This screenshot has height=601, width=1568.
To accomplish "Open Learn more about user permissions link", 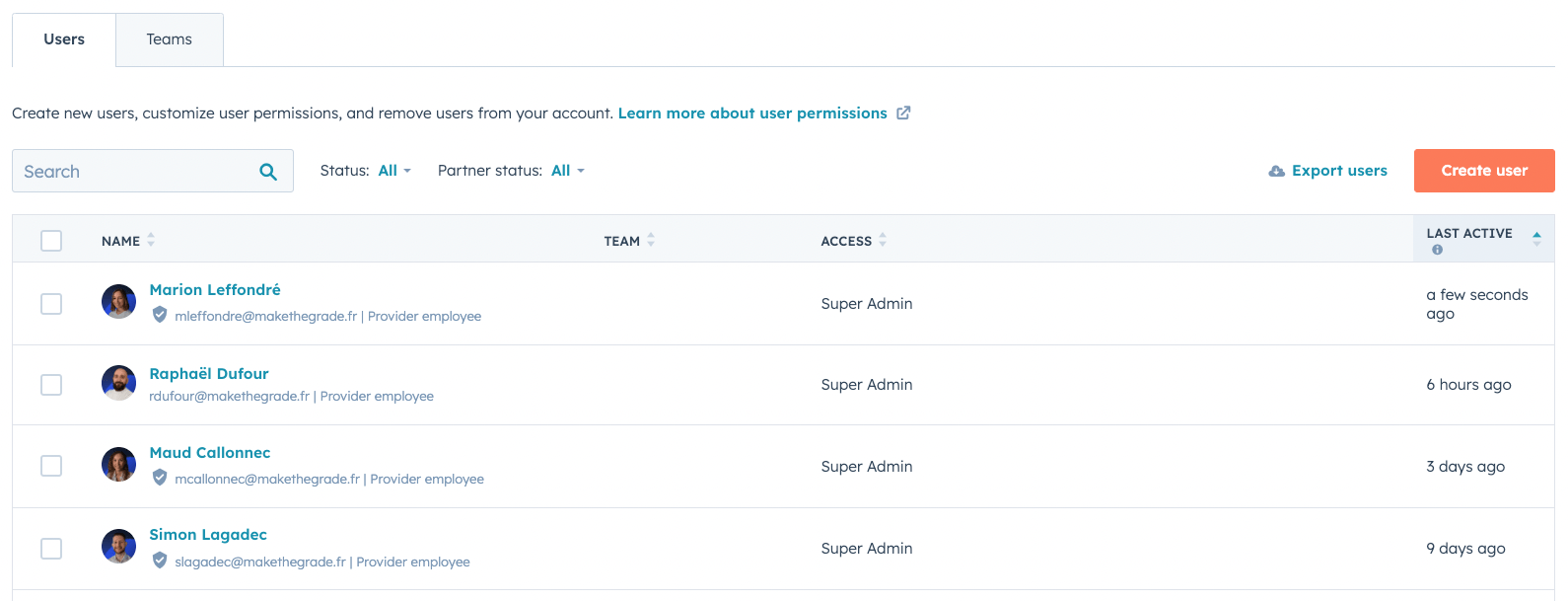I will (x=752, y=113).
